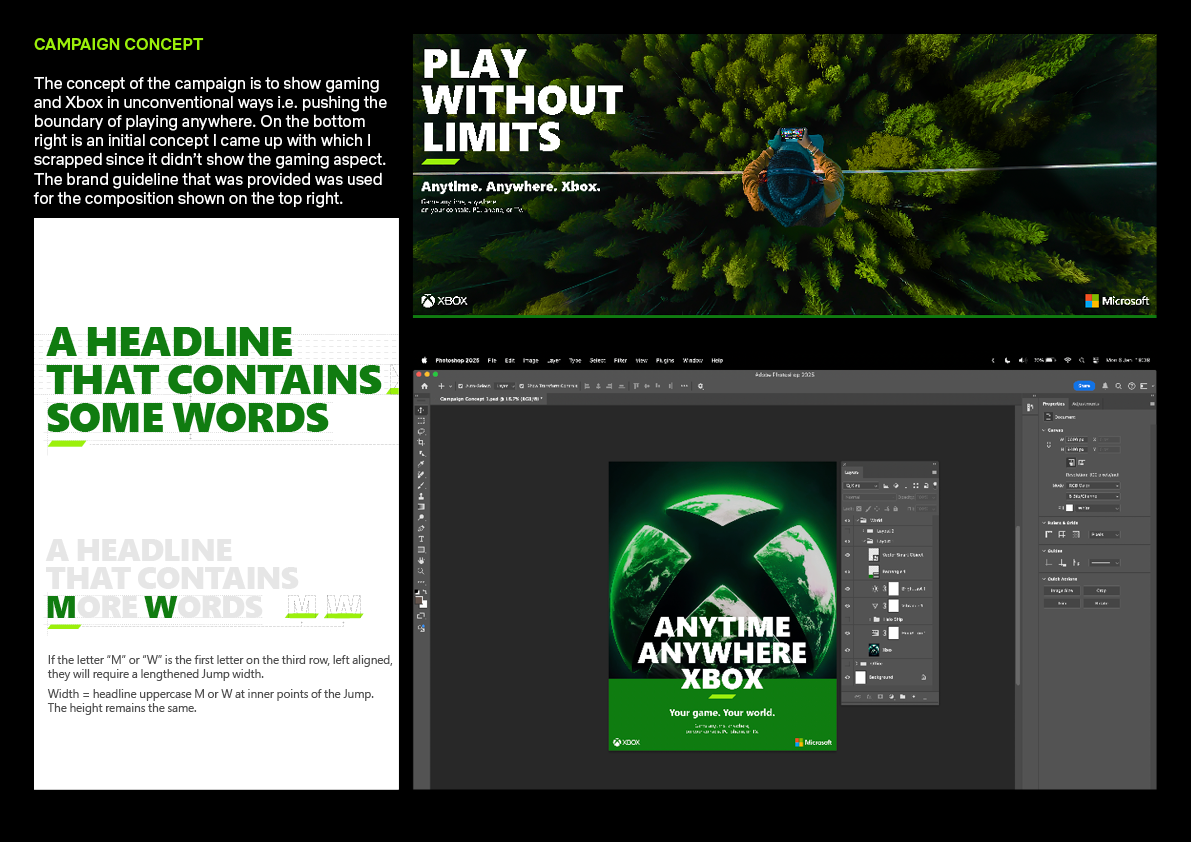This screenshot has width=1191, height=842.
Task: Hide the Vector Smart Object layer
Action: click(x=847, y=555)
